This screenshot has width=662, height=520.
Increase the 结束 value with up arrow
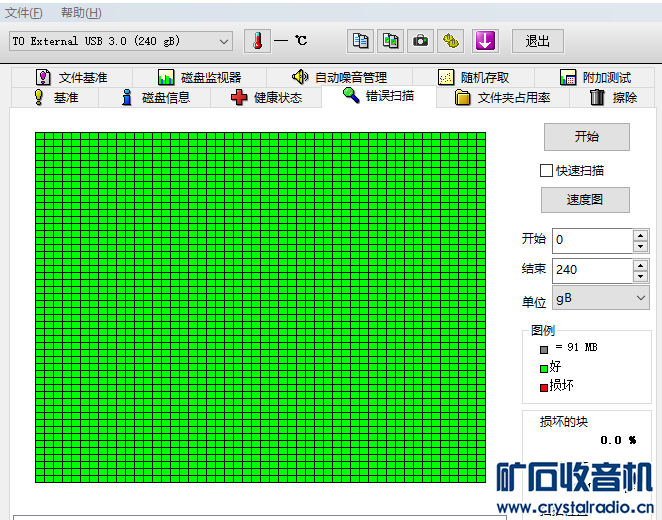point(640,265)
